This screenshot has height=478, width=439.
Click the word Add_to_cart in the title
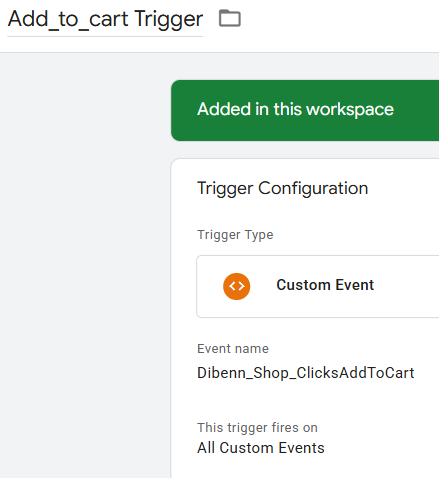[68, 19]
